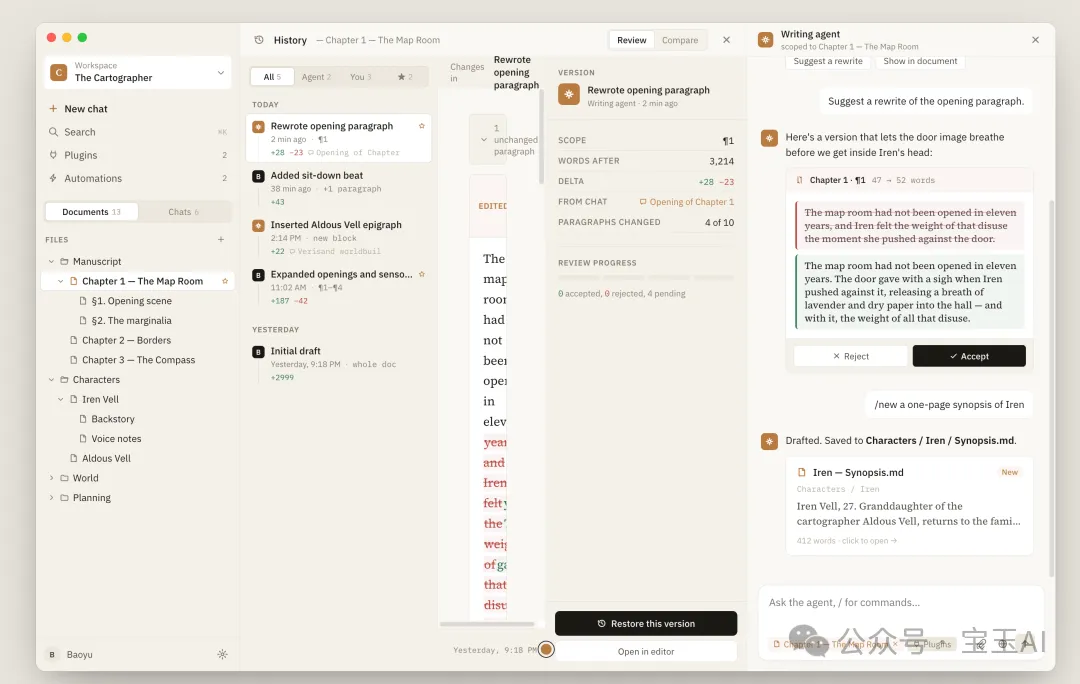
Task: Open the workspace dropdown The Cartographer
Action: point(138,72)
